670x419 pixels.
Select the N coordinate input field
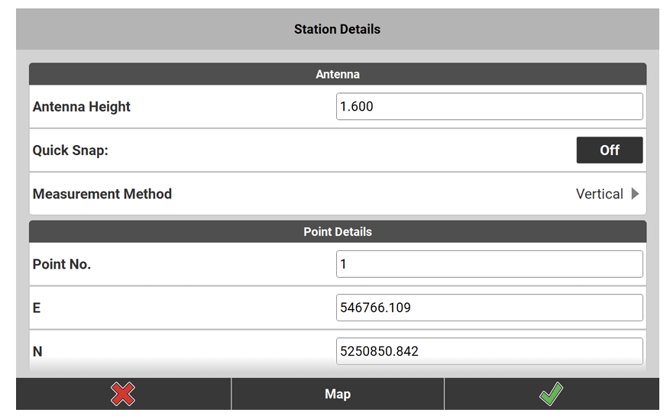click(489, 351)
